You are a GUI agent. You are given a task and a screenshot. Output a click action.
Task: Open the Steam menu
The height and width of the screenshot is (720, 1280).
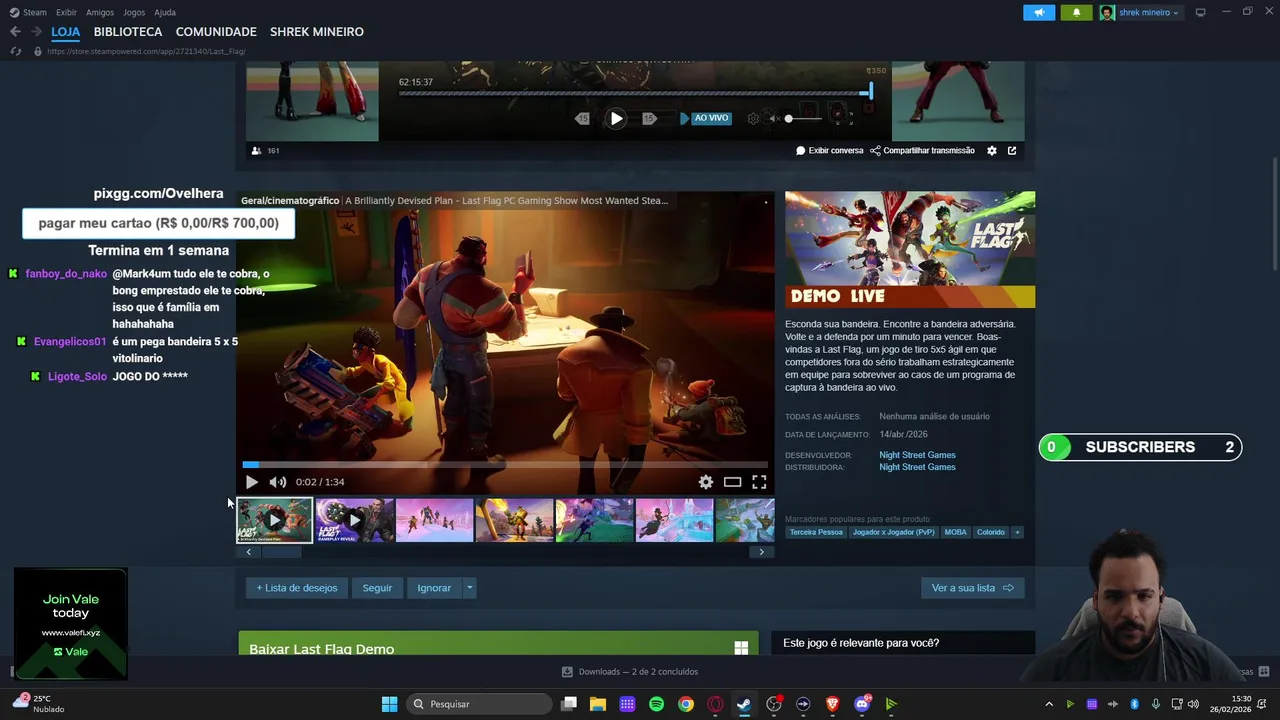pos(28,12)
